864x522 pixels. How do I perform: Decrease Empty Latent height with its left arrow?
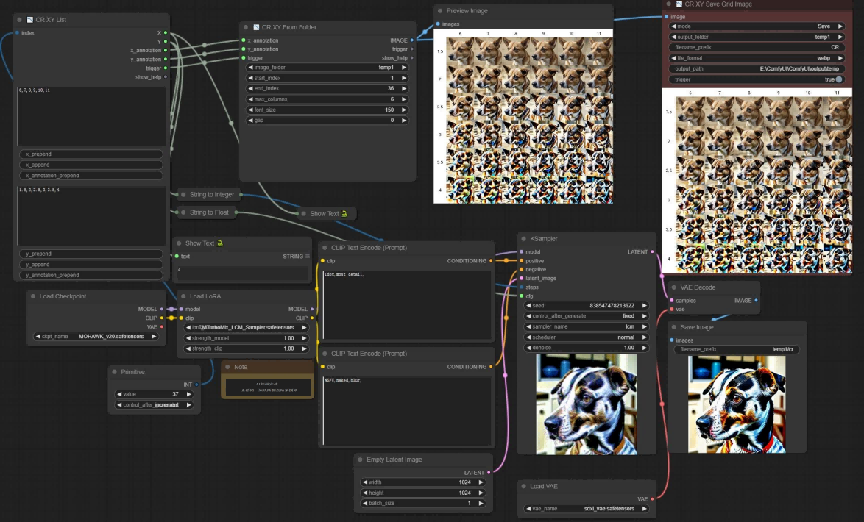click(365, 493)
